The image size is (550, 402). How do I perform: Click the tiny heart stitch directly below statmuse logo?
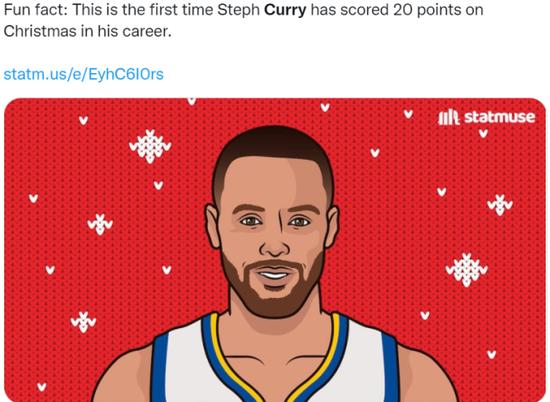click(x=483, y=133)
